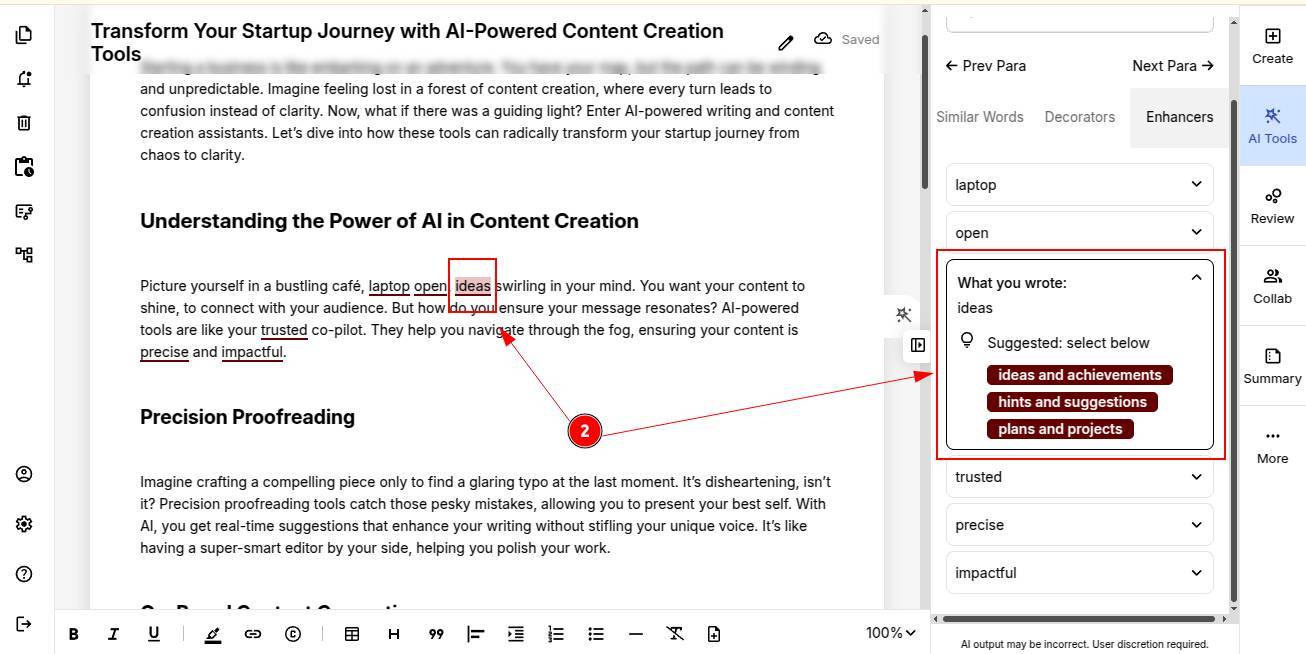The height and width of the screenshot is (654, 1306).
Task: Click the edit title pencil icon
Action: 786,42
